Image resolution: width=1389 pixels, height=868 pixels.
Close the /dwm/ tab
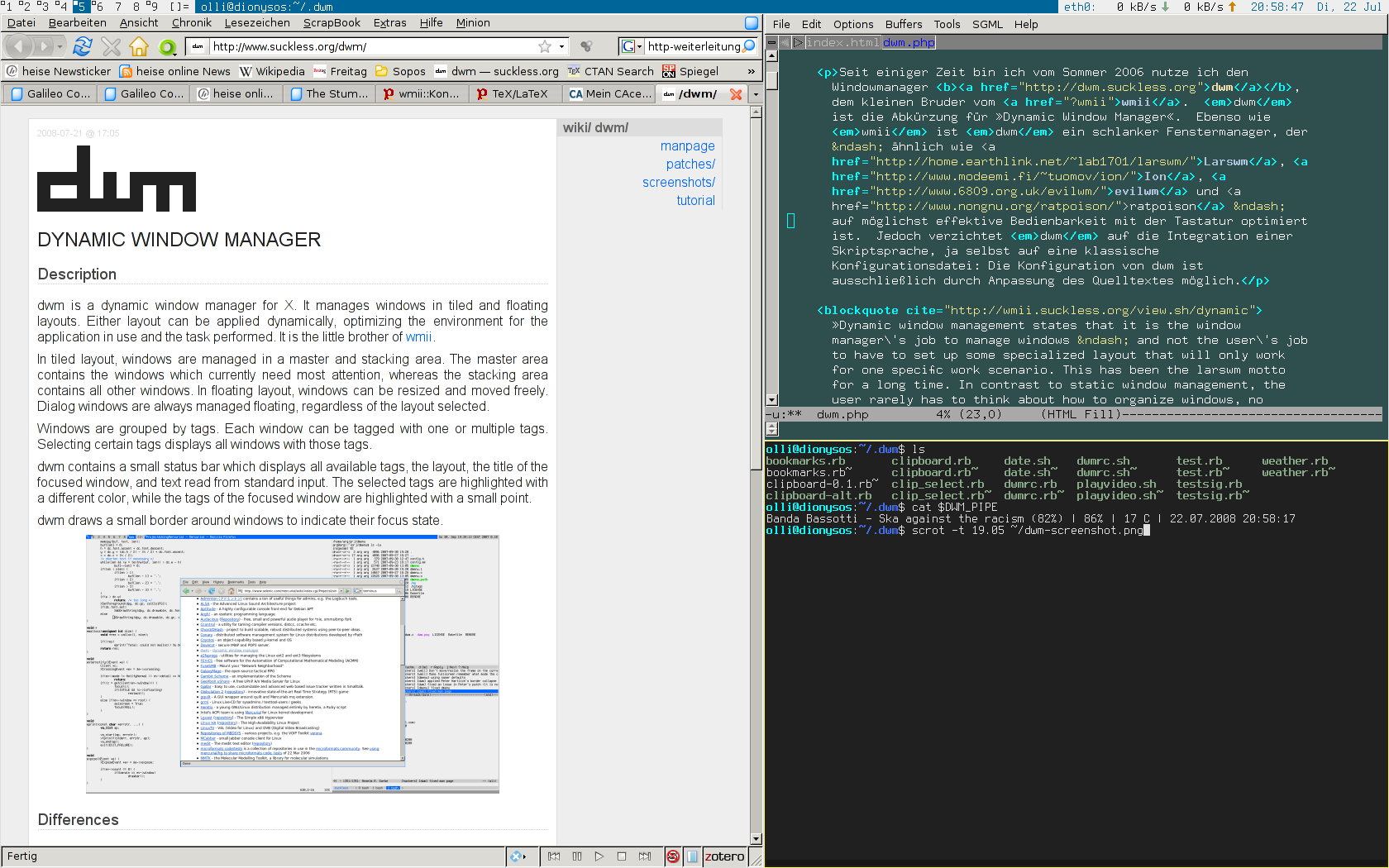(736, 94)
